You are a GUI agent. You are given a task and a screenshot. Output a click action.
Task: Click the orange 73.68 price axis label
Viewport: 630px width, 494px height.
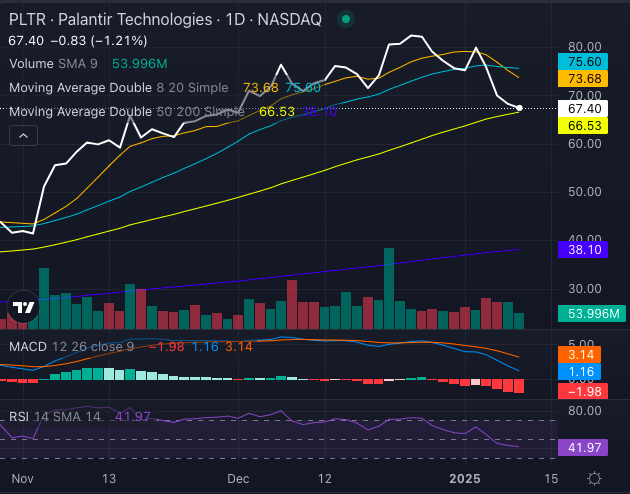click(x=582, y=78)
